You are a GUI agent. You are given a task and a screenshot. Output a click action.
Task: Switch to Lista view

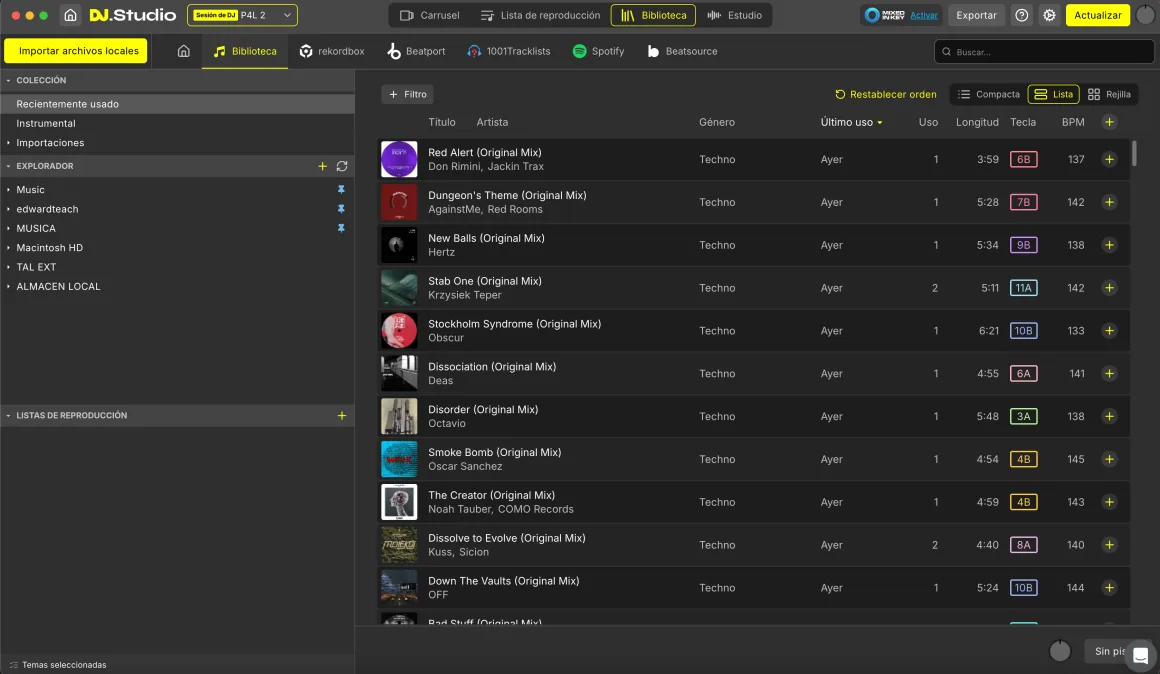1053,94
